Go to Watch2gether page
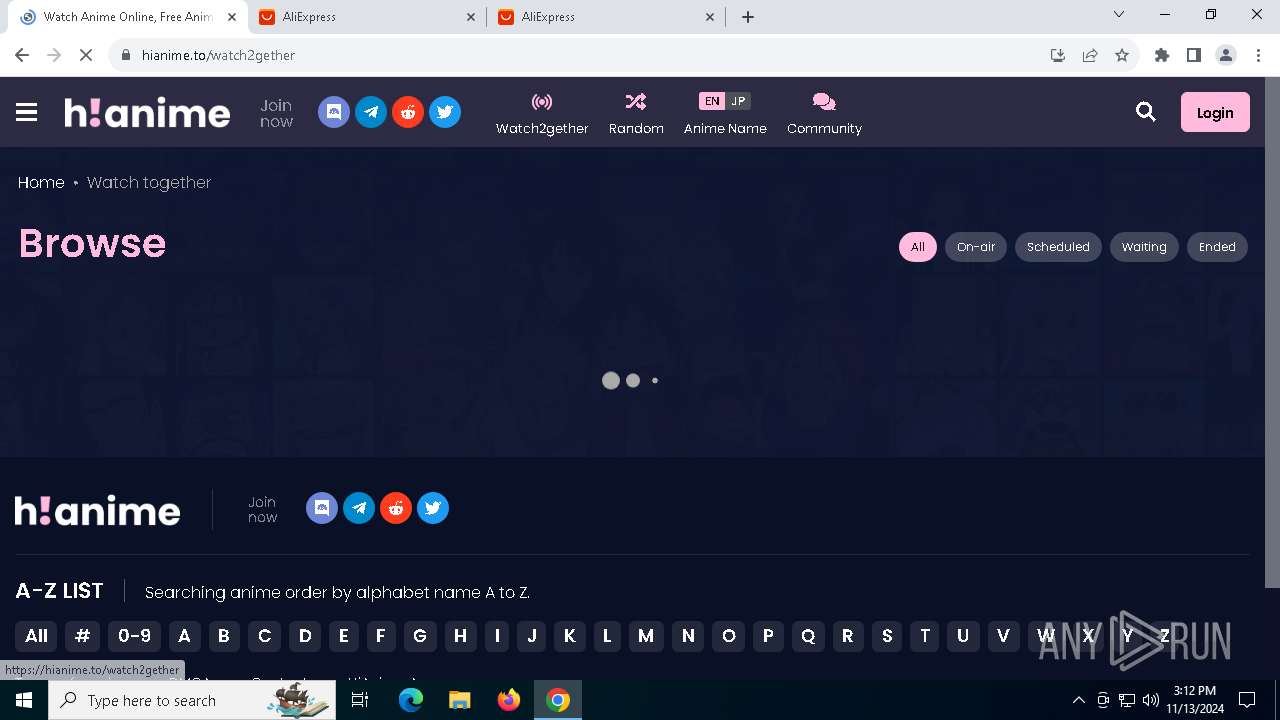This screenshot has width=1280, height=720. 542,113
